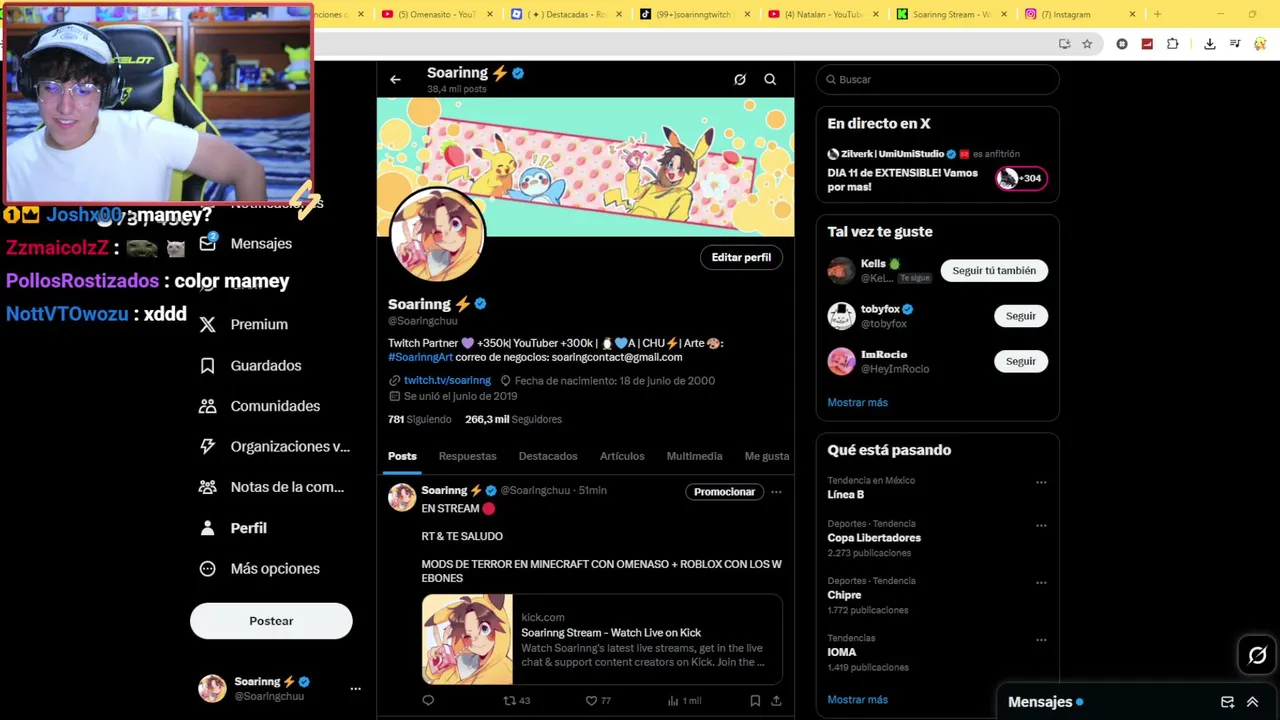Open the Pikachu profile banner image

[x=585, y=166]
